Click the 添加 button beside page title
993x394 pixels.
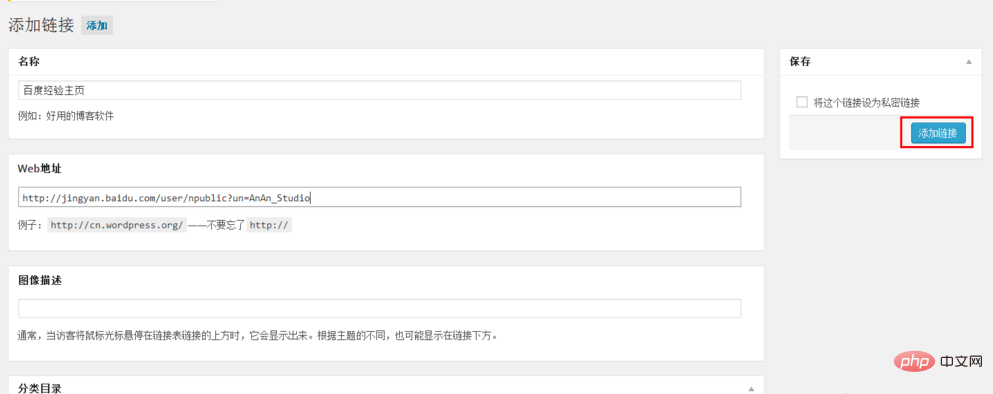(x=97, y=26)
